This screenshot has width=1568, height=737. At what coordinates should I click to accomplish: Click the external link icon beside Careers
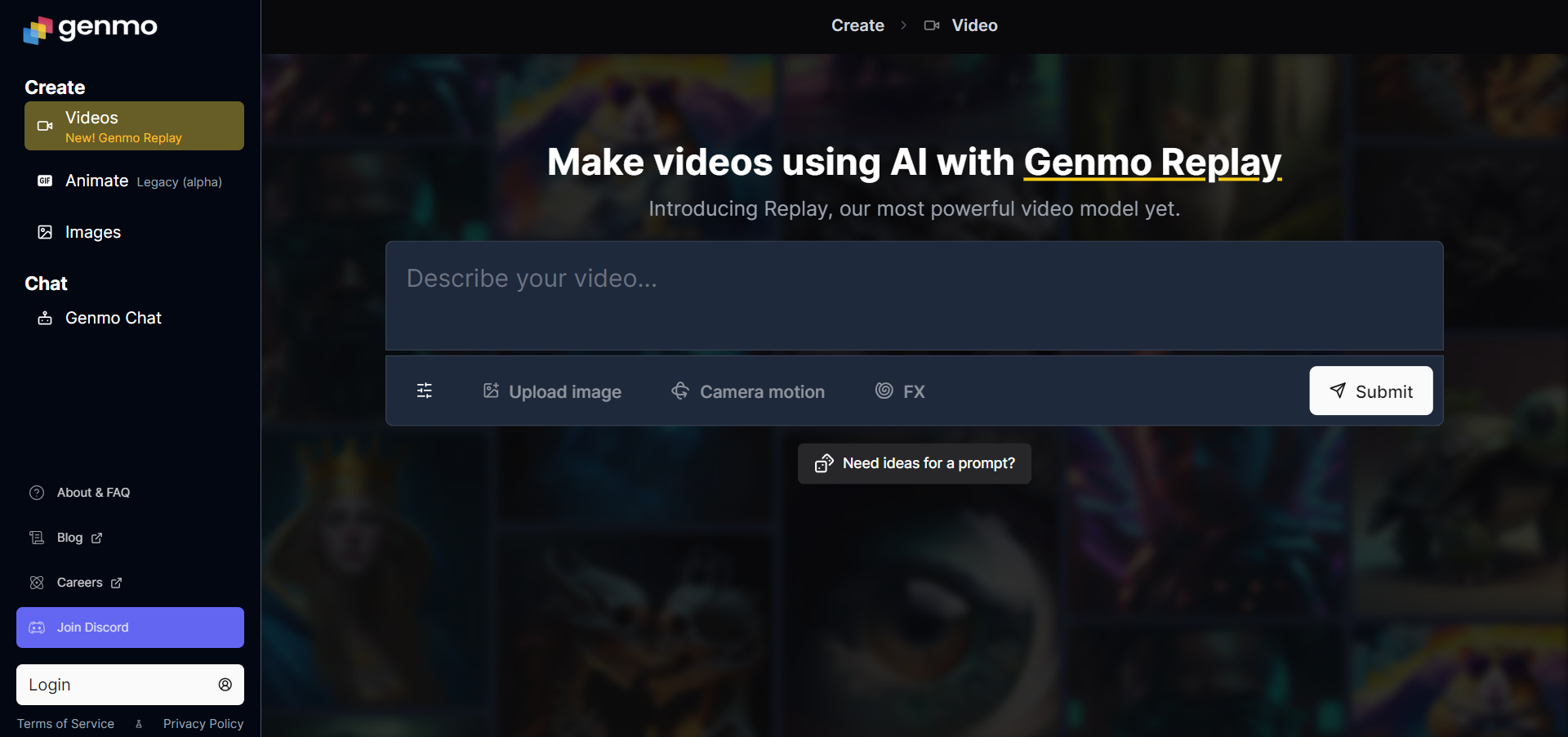[116, 583]
